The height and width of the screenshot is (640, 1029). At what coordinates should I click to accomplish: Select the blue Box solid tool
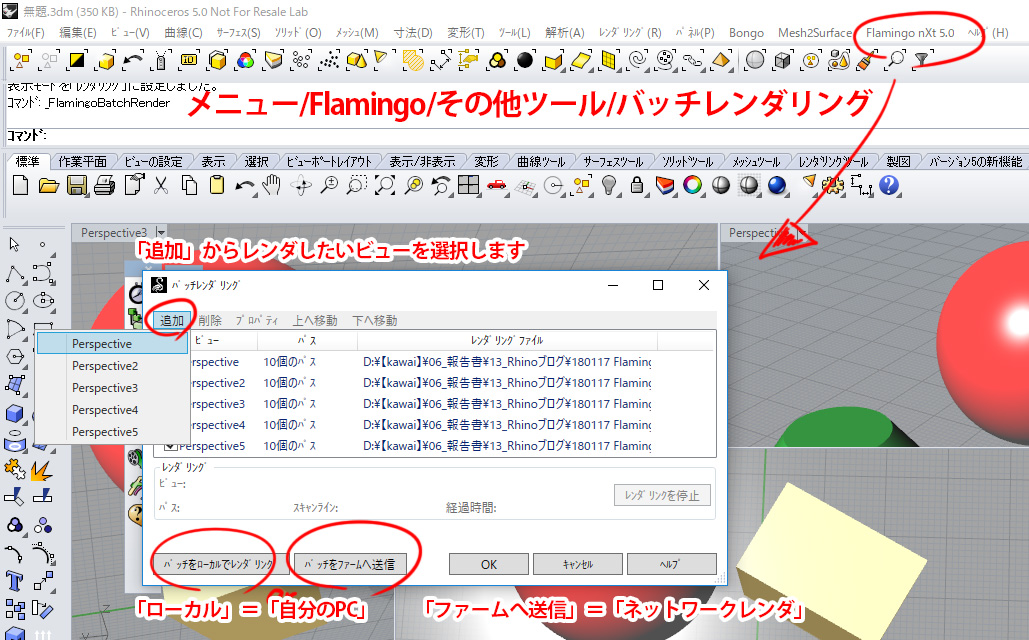[14, 414]
